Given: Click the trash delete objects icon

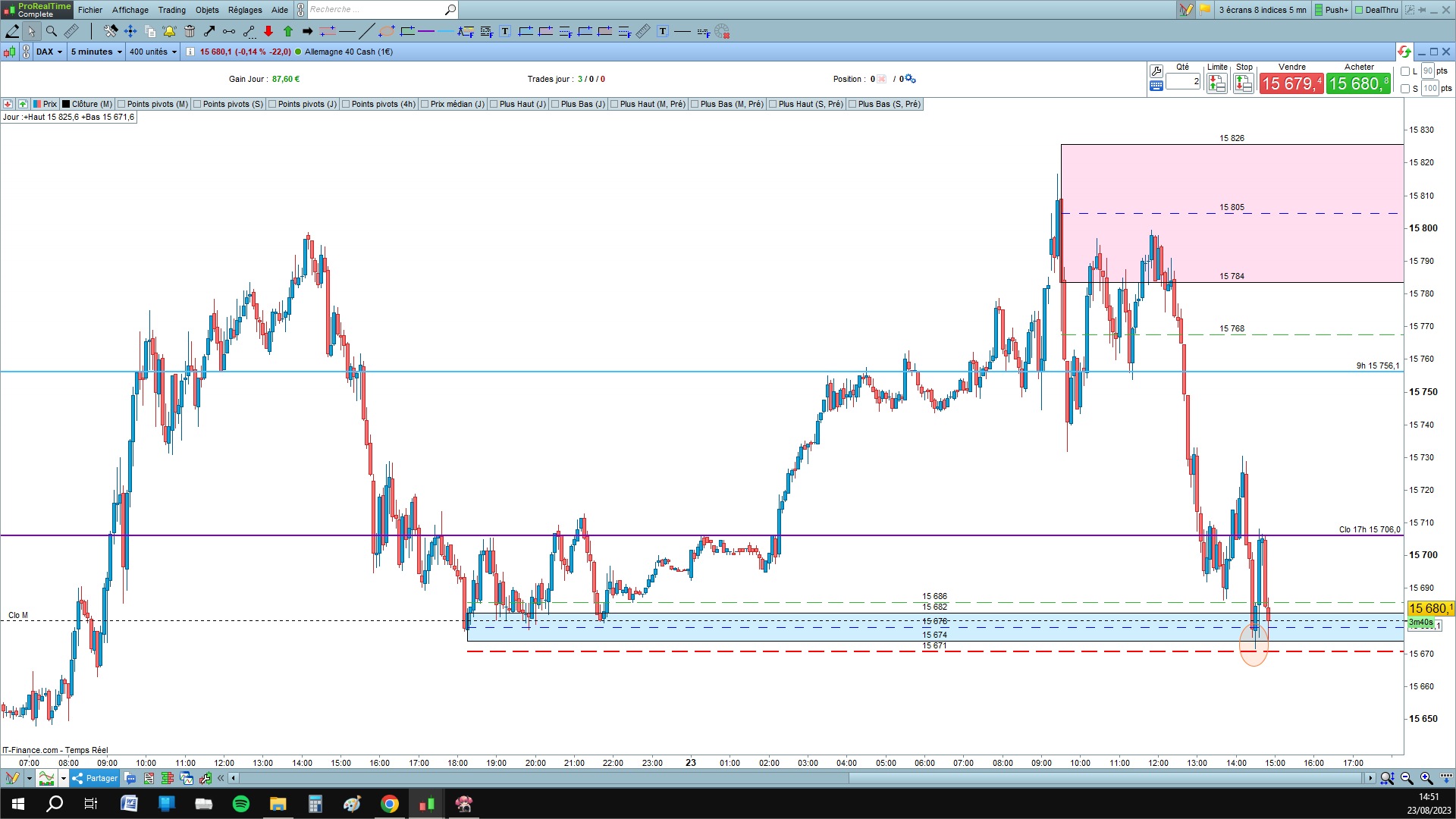Looking at the screenshot, I should 190,31.
